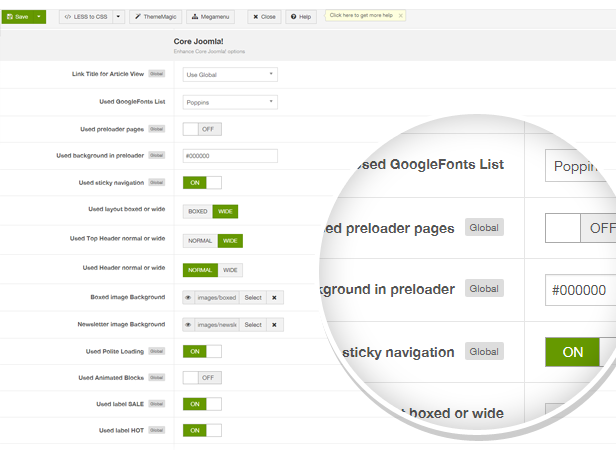The height and width of the screenshot is (450, 616).
Task: Click the Help toolbar button
Action: coord(302,17)
